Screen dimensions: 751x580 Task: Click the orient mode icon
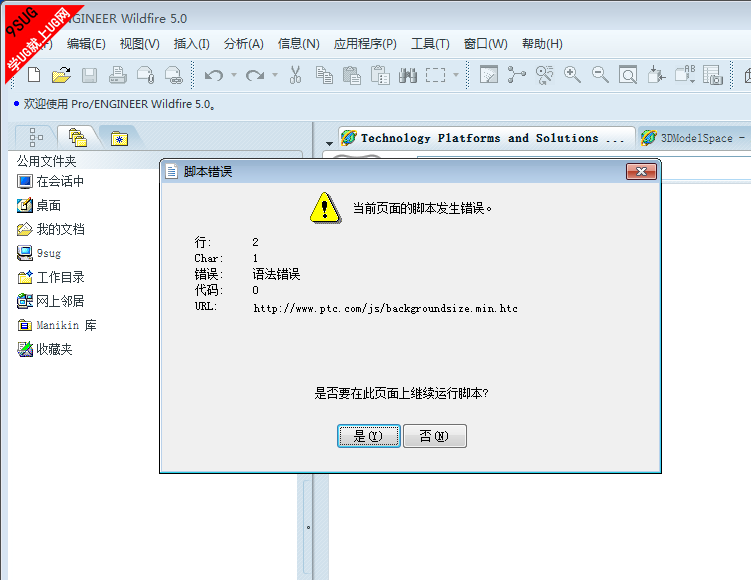tap(544, 75)
